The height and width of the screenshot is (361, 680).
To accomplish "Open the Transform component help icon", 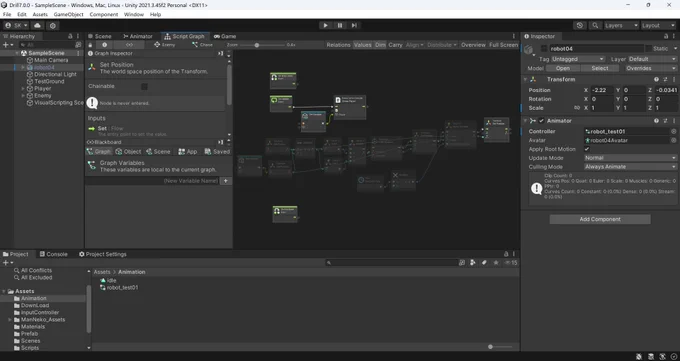I will coord(656,79).
